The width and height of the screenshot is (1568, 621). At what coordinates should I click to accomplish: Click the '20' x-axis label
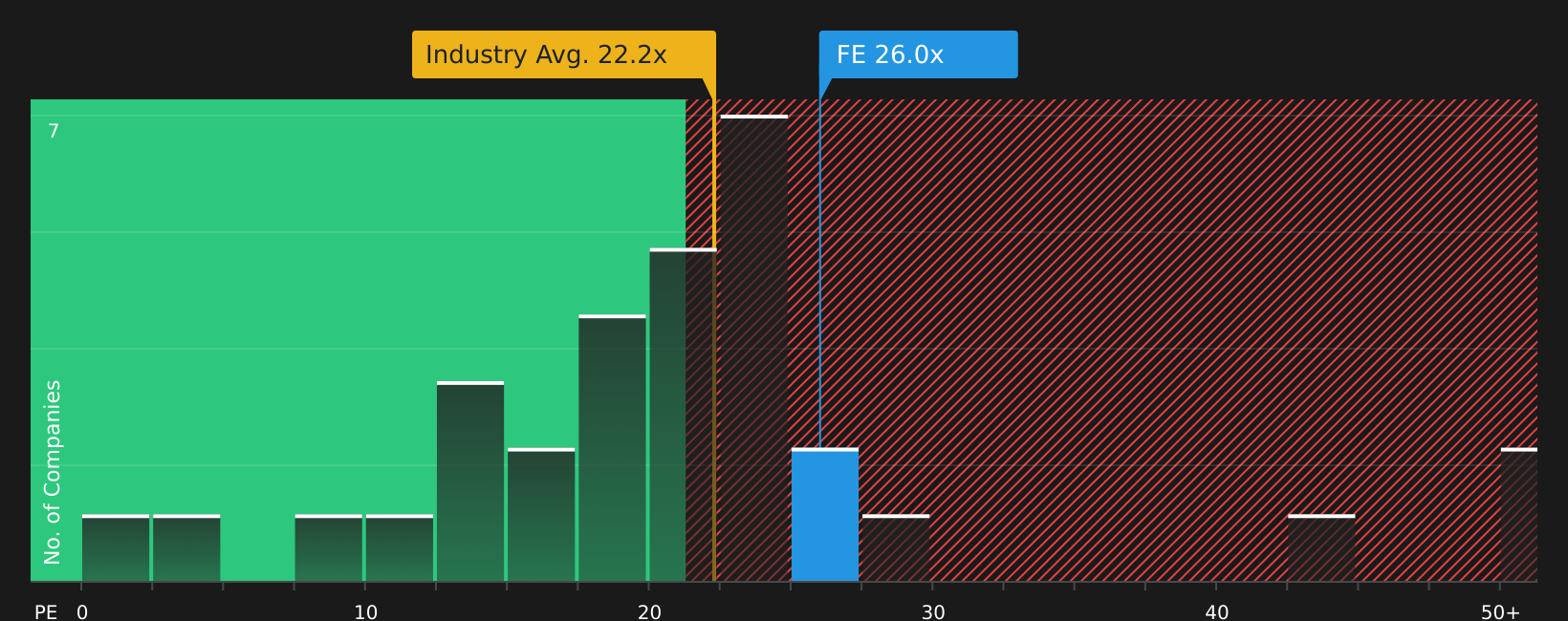[650, 612]
